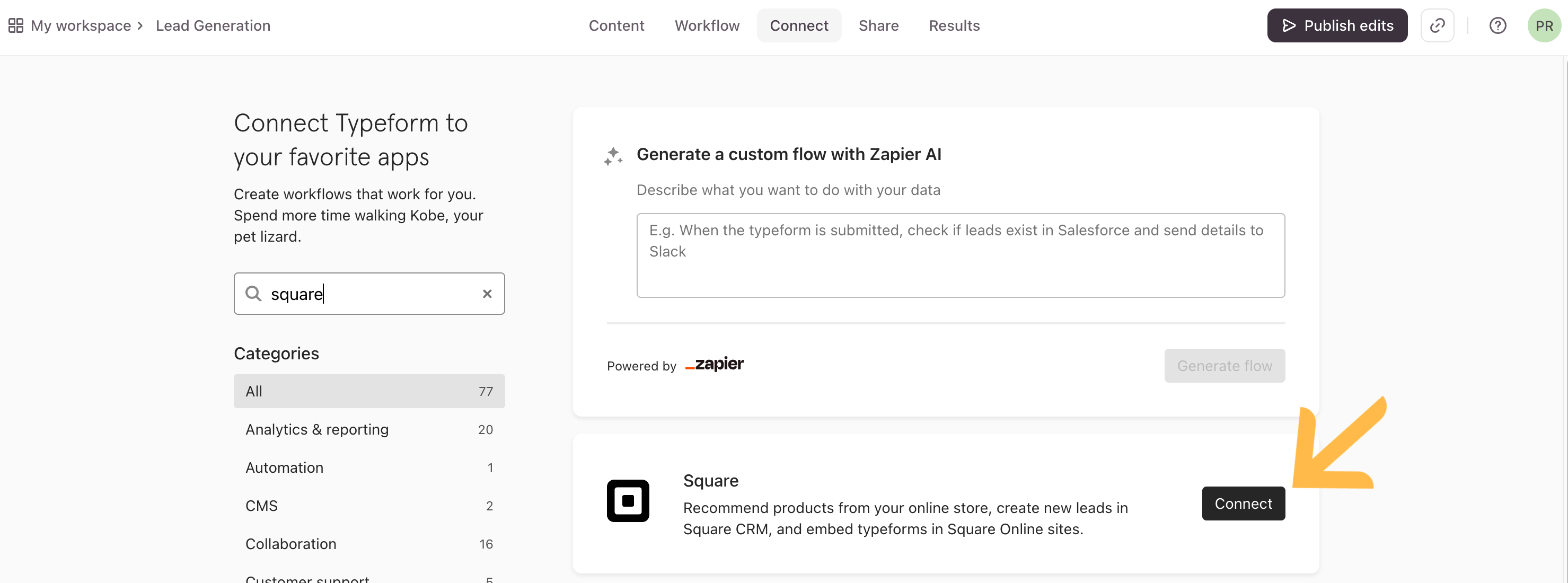Image resolution: width=1568 pixels, height=583 pixels.
Task: Switch to the Workflow tab
Action: pos(707,25)
